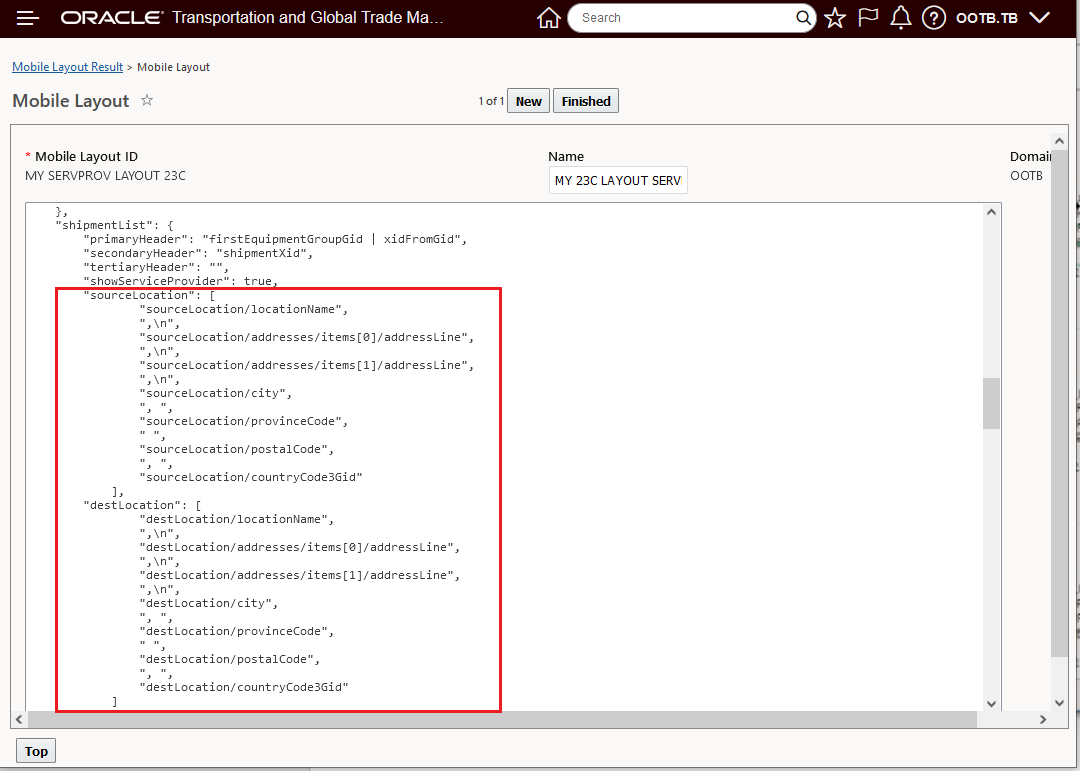Click the "shipmentList" line in JSON

(114, 225)
